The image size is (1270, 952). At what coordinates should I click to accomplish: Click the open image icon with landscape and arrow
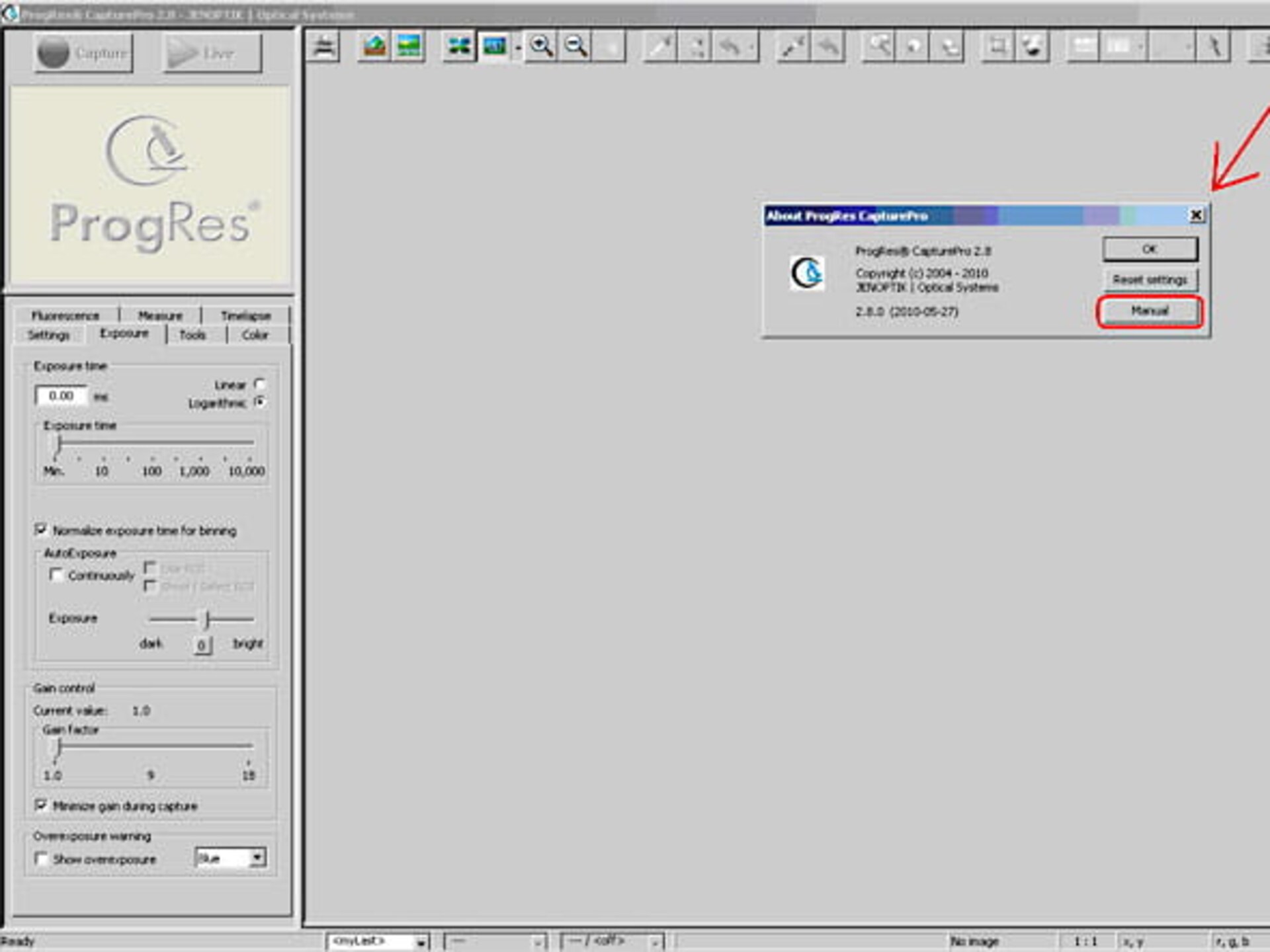coord(375,46)
